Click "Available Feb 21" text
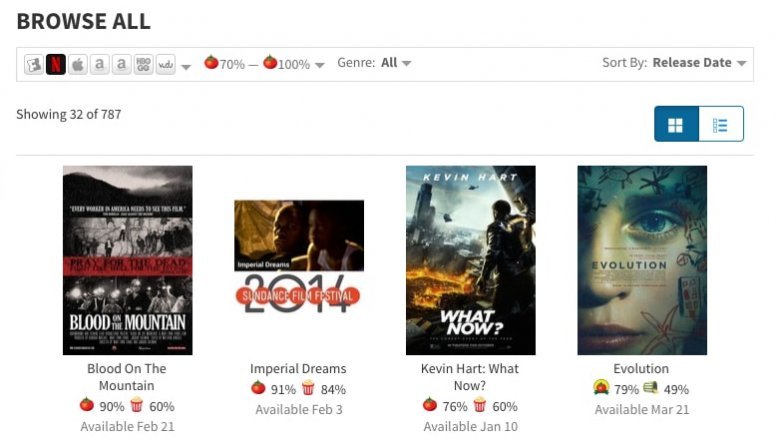 127,427
